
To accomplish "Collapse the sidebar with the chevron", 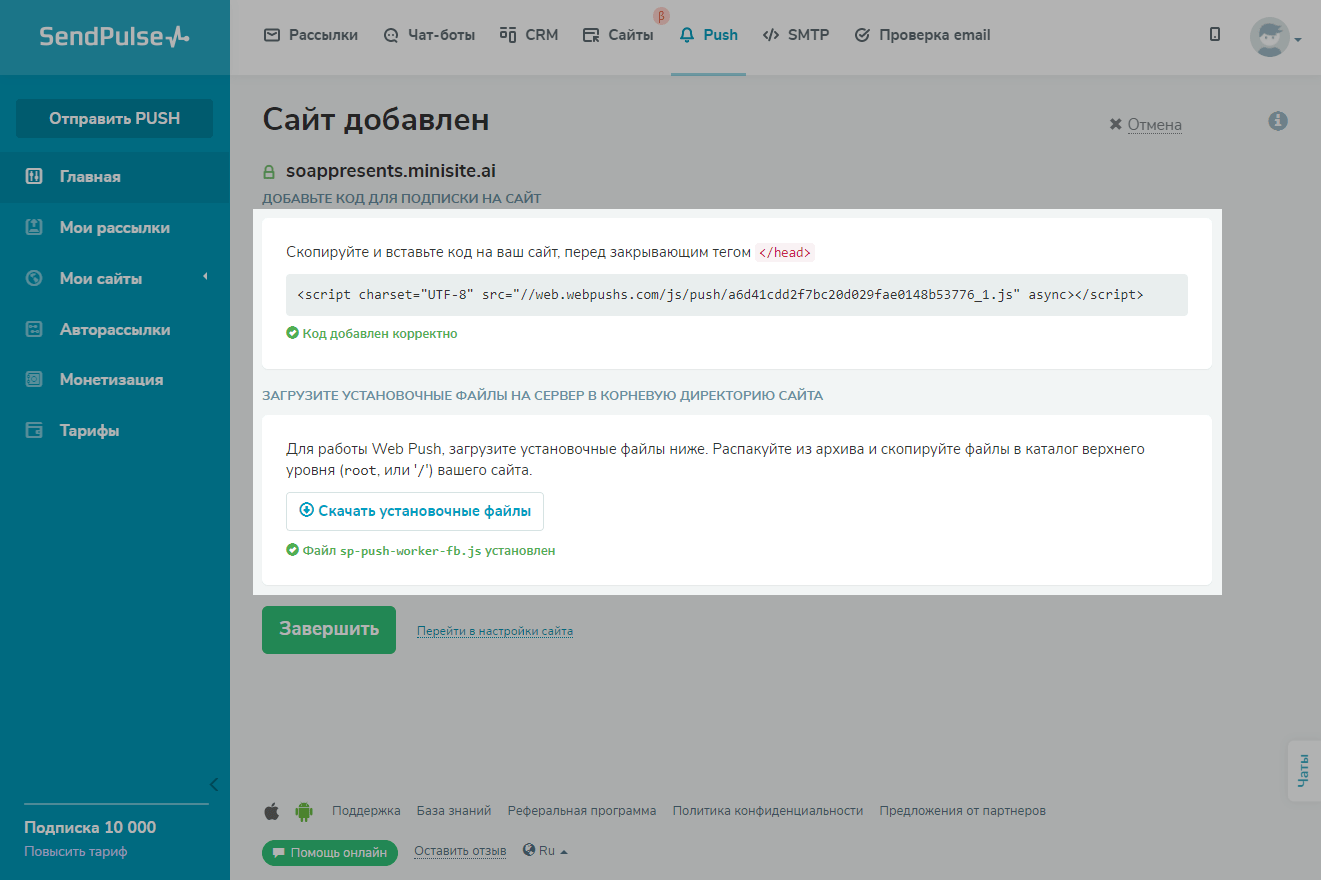I will point(213,784).
